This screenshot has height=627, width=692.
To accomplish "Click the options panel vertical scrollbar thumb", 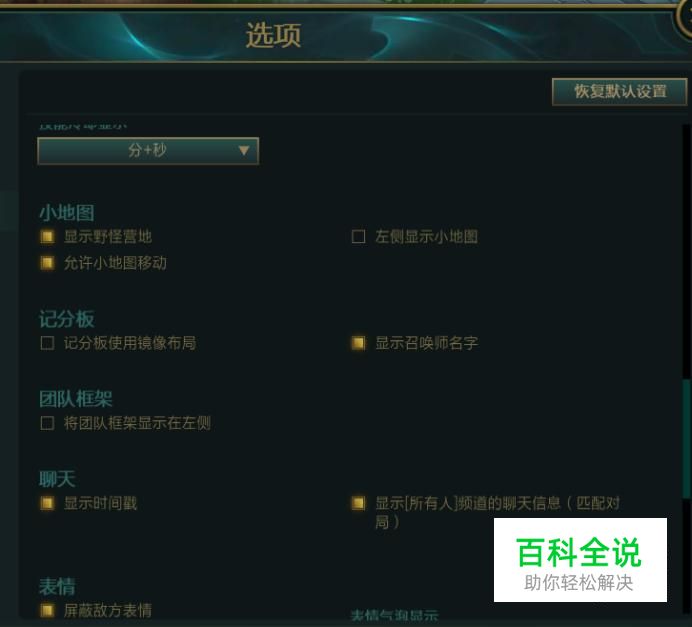I will tap(686, 439).
